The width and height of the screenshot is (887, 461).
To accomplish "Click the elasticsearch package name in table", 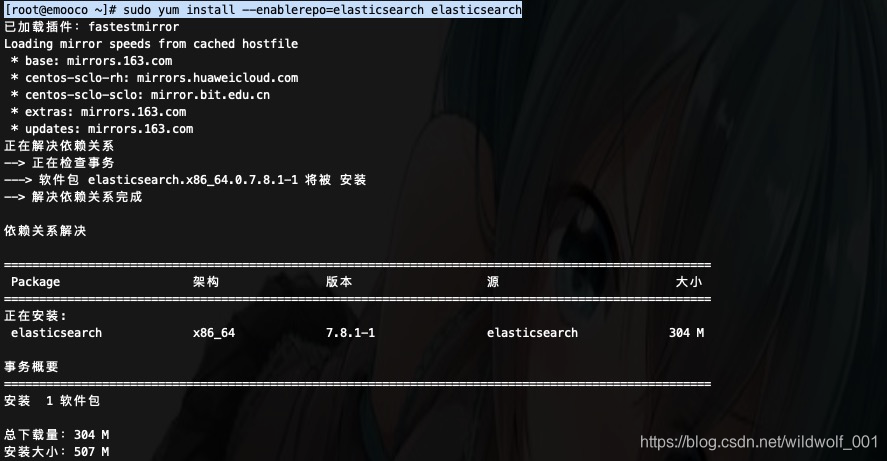I will click(56, 333).
